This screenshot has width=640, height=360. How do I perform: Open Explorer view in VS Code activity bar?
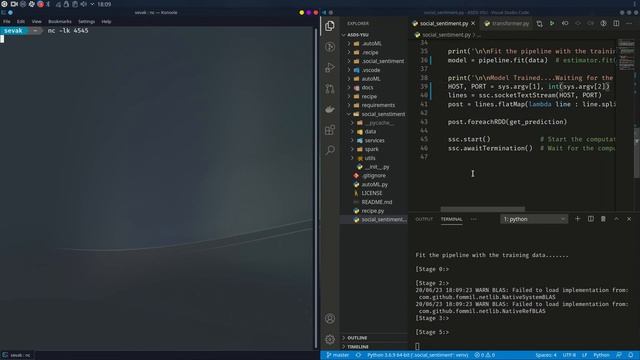[330, 26]
